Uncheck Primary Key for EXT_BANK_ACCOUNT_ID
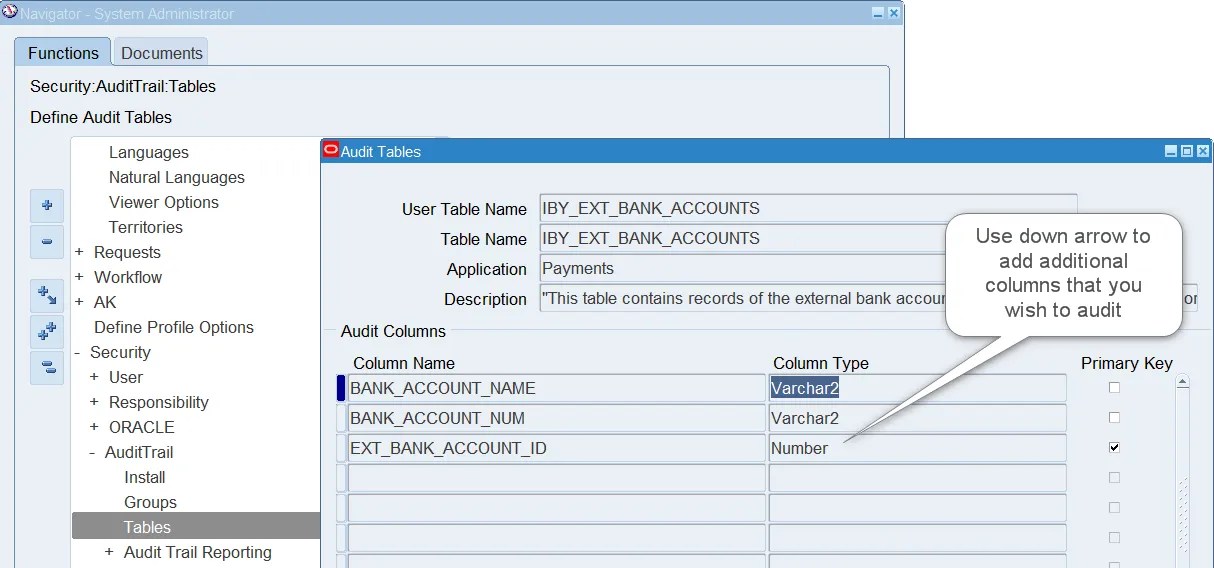The image size is (1214, 568). pyautogui.click(x=1114, y=448)
